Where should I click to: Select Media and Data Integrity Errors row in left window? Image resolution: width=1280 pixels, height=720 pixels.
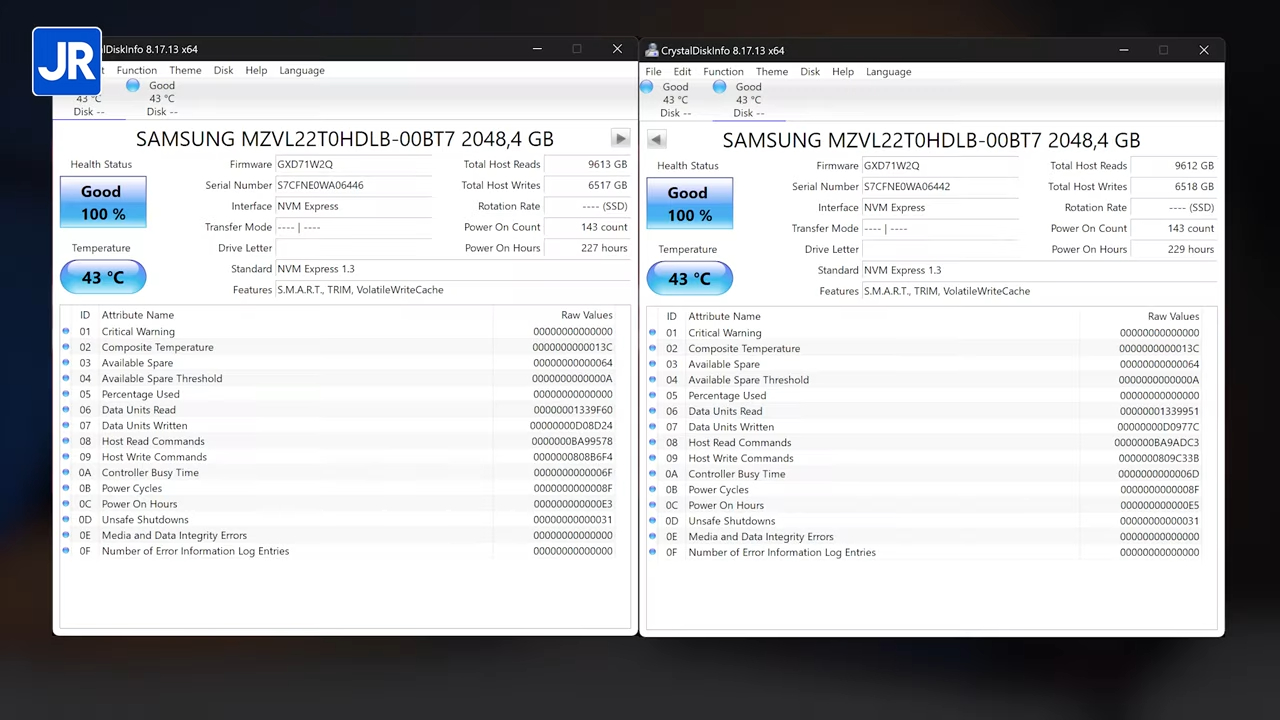(x=345, y=535)
